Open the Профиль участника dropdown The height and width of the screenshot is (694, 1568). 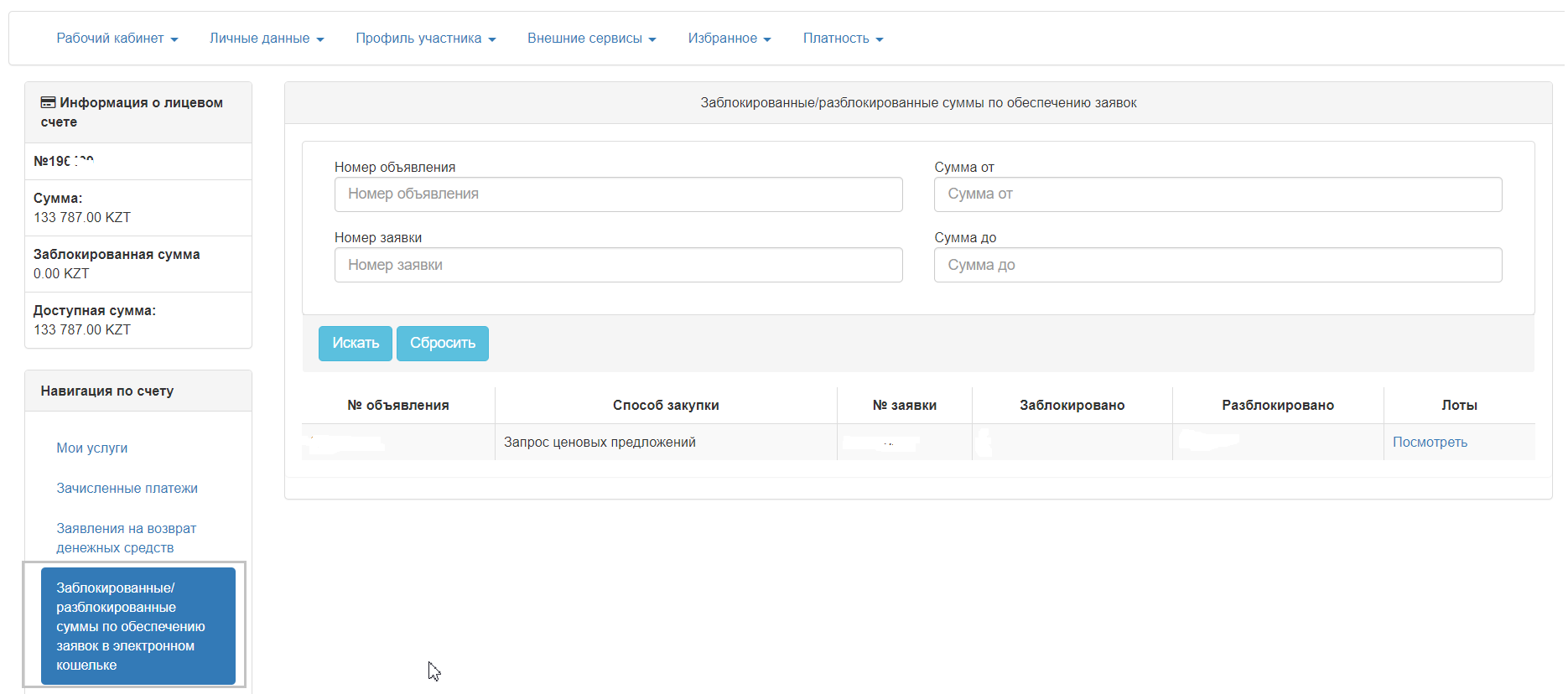click(x=425, y=39)
